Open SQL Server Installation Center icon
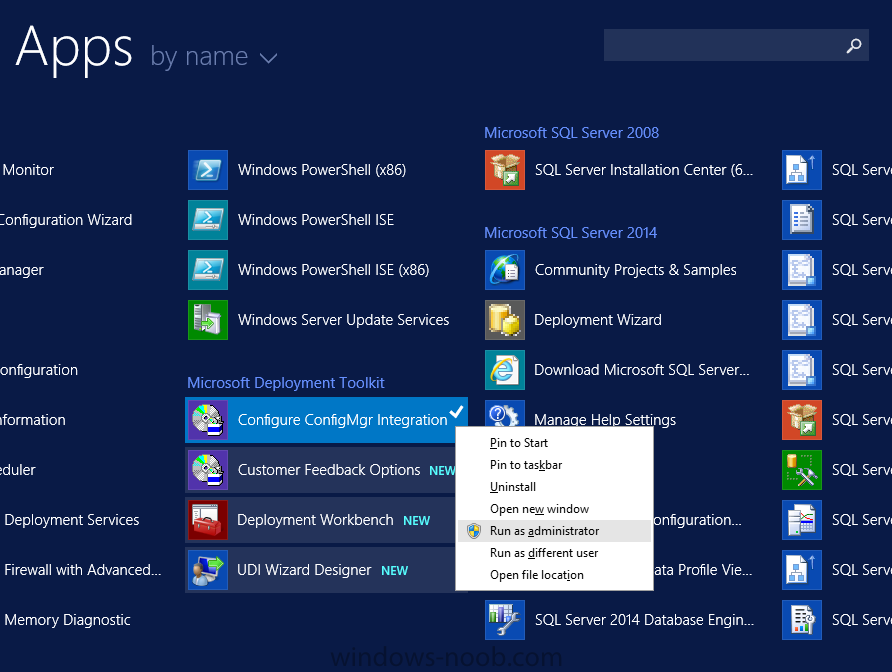The image size is (892, 672). click(505, 170)
